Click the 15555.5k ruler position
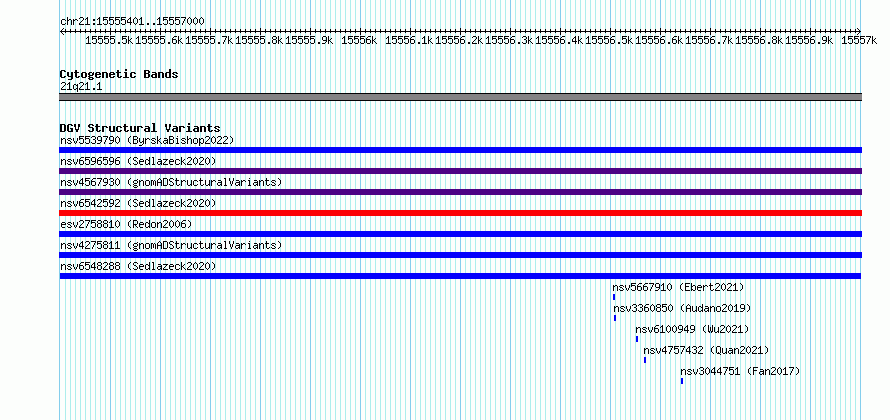890x420 pixels. (x=109, y=40)
